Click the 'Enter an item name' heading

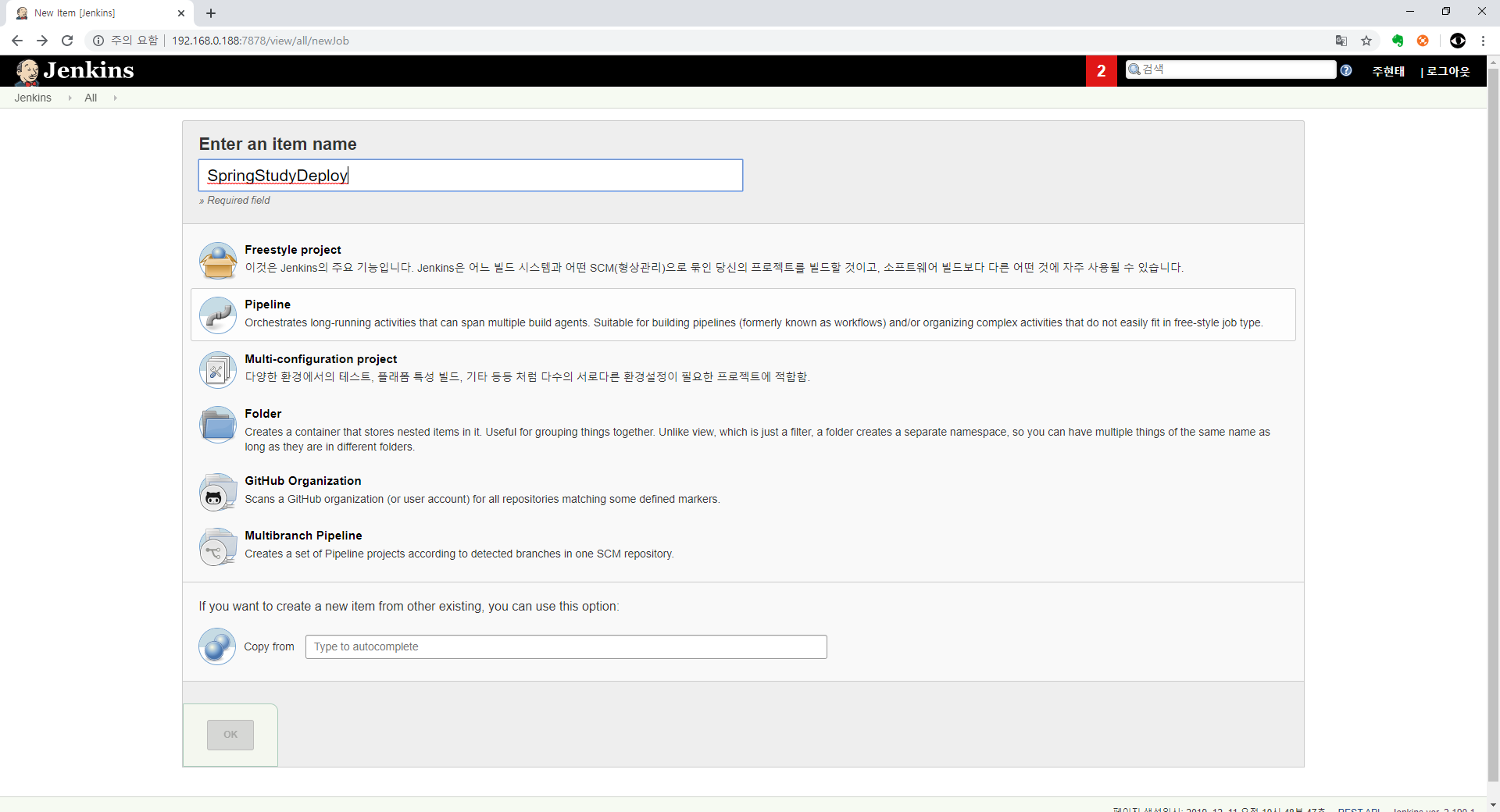pos(277,144)
